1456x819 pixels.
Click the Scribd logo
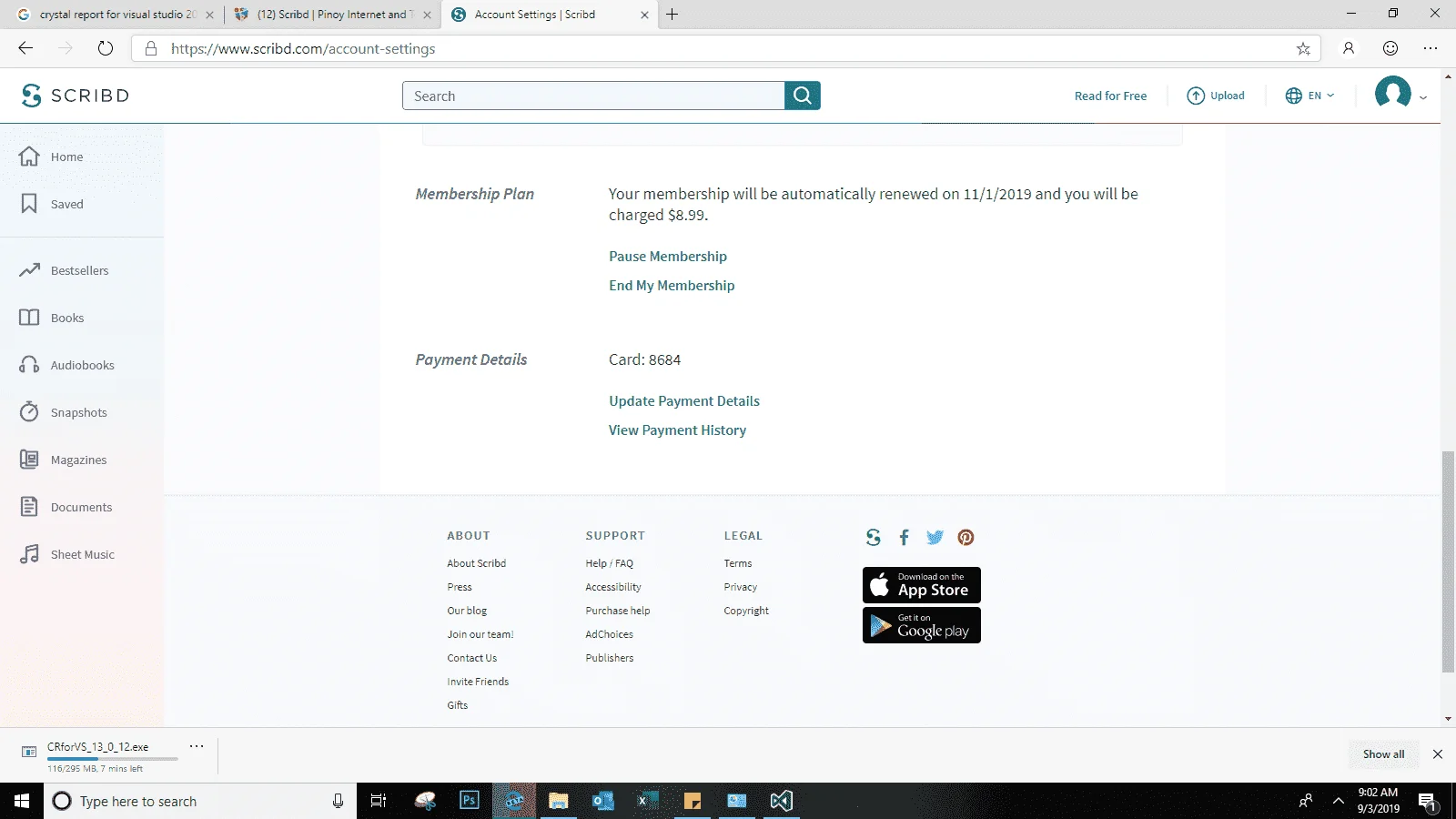click(x=76, y=96)
